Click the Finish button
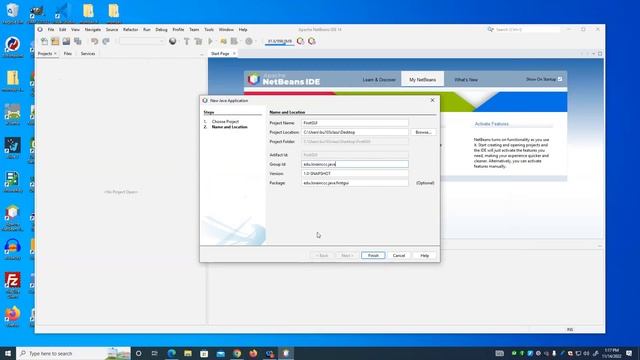Viewport: 640px width, 360px height. (373, 256)
